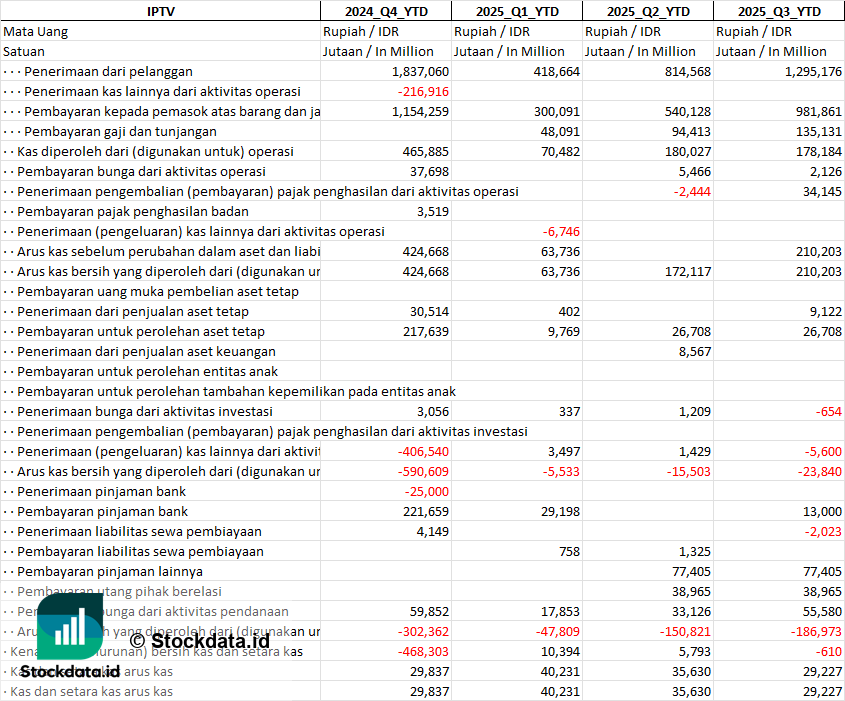Select Pembayaran untuk perolehan entitas anak label
845x701 pixels.
pyautogui.click(x=147, y=371)
